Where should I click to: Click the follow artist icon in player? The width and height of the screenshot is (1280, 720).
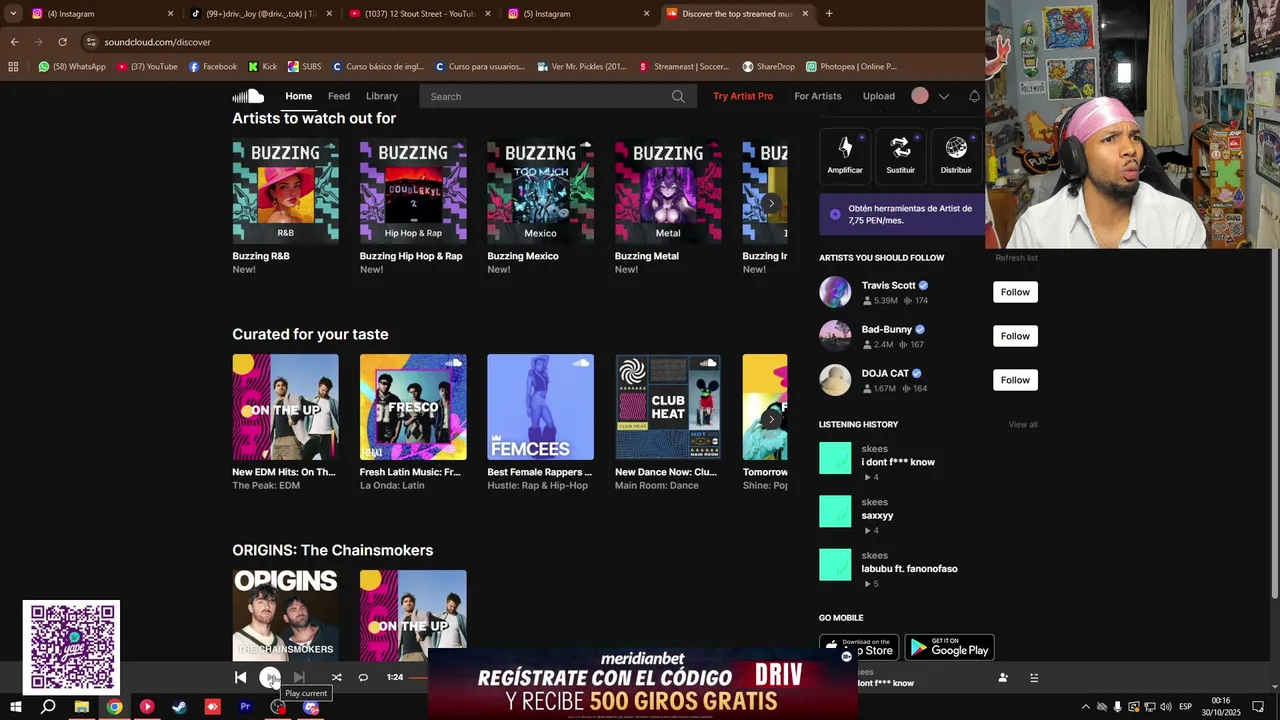coord(1003,677)
